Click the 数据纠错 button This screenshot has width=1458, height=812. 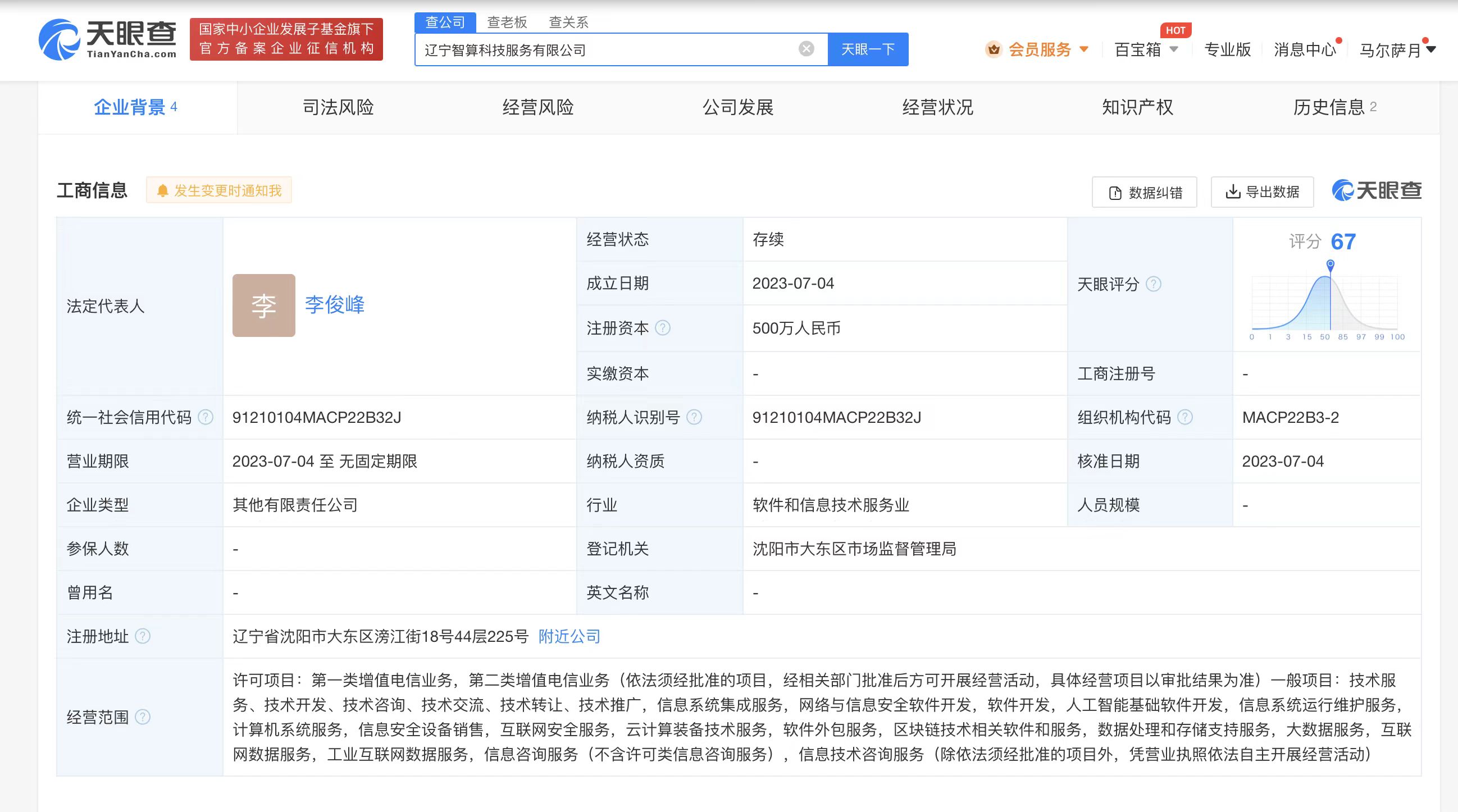click(1145, 192)
